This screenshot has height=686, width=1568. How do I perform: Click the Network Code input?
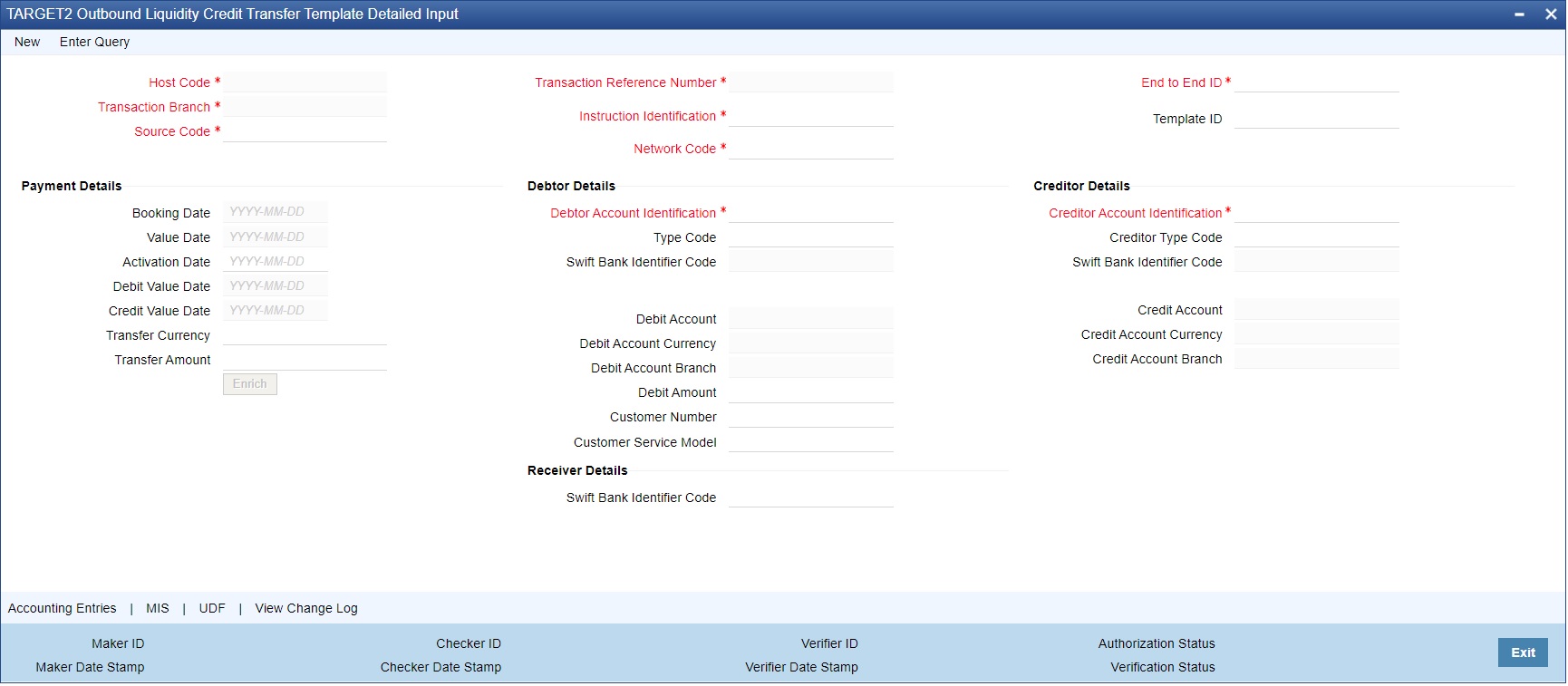[x=811, y=149]
